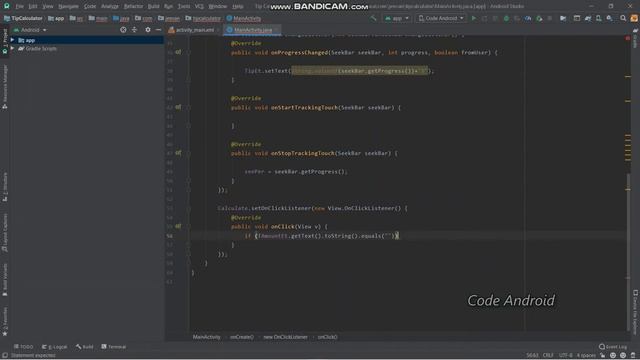Click the Device File Explorer side tab

coord(636,312)
